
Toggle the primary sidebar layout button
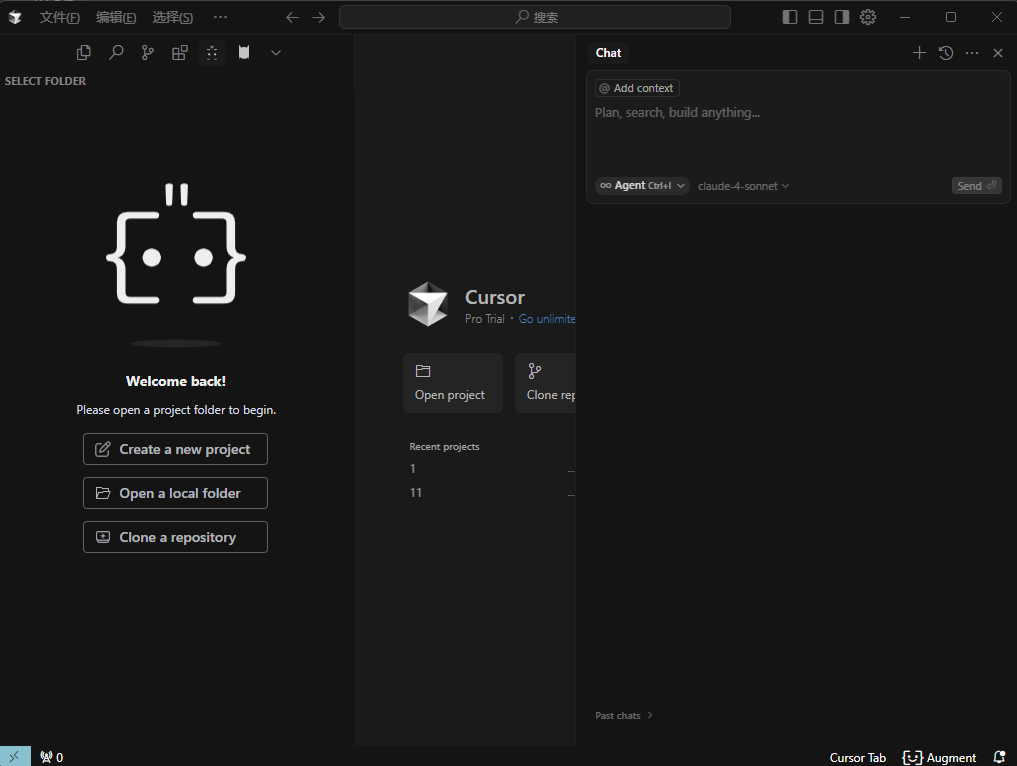click(x=790, y=18)
